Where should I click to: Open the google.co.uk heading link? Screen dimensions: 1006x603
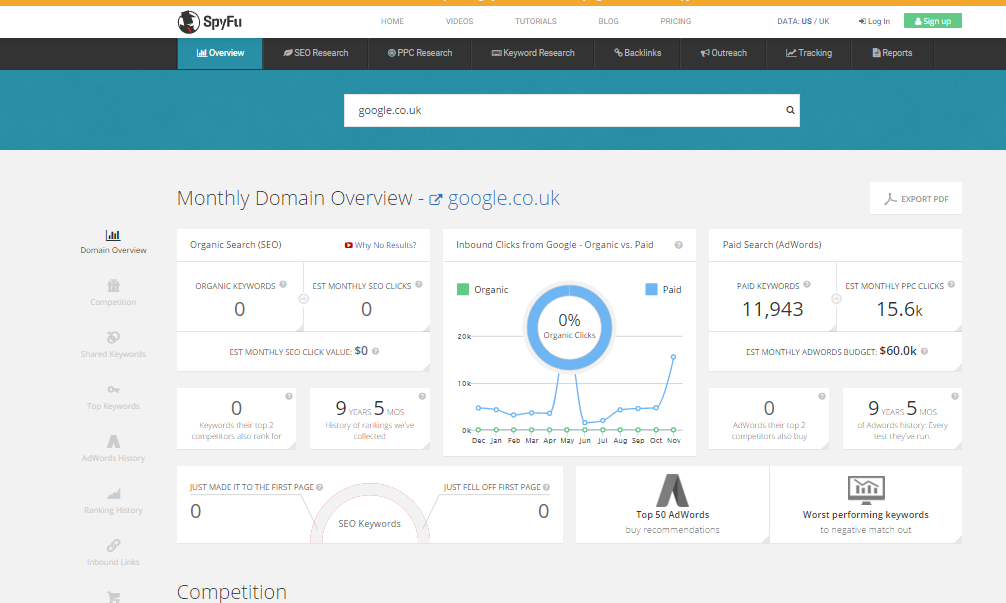click(x=504, y=198)
